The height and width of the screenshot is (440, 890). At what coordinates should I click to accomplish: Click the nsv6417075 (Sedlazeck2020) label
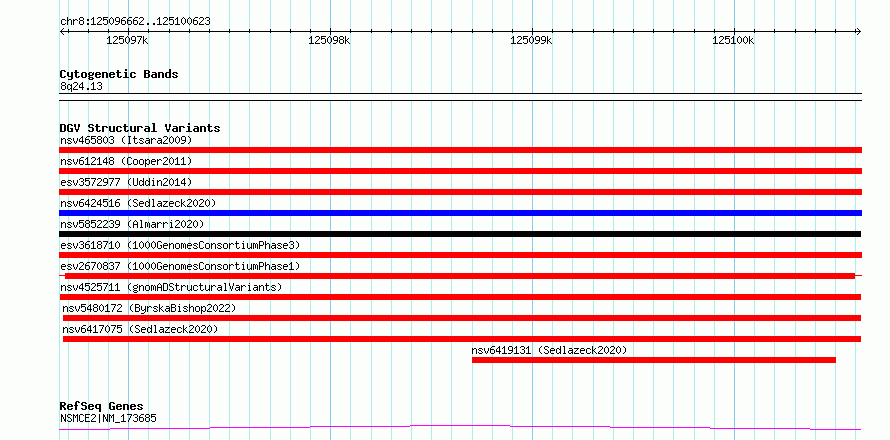(140, 329)
